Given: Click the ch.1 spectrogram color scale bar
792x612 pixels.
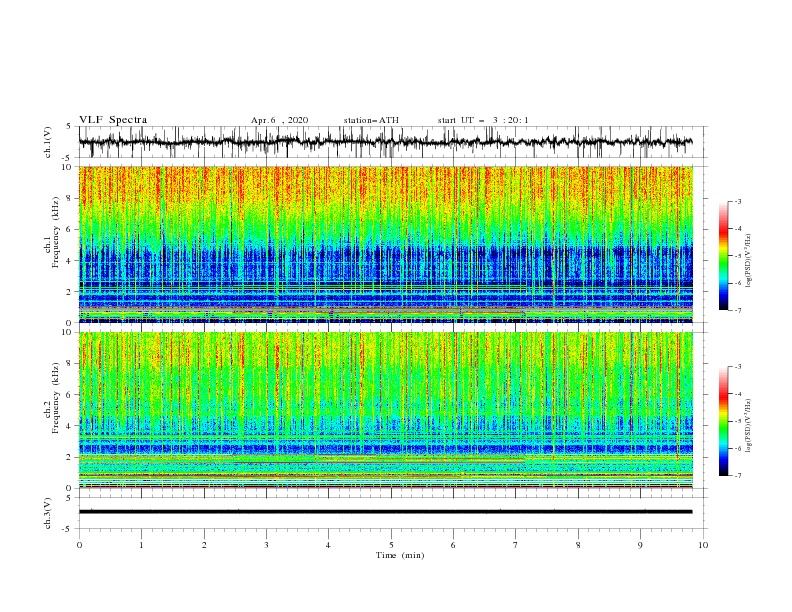Looking at the screenshot, I should pos(724,256).
